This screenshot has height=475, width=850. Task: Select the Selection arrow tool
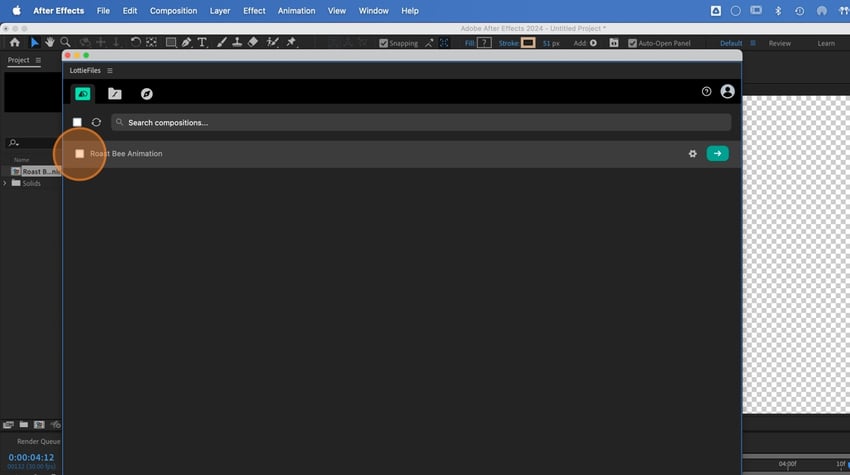34,42
